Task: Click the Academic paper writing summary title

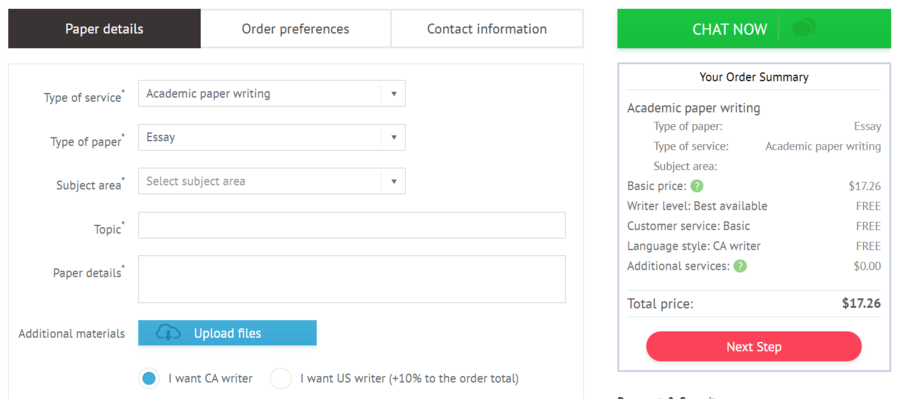Action: tap(693, 108)
